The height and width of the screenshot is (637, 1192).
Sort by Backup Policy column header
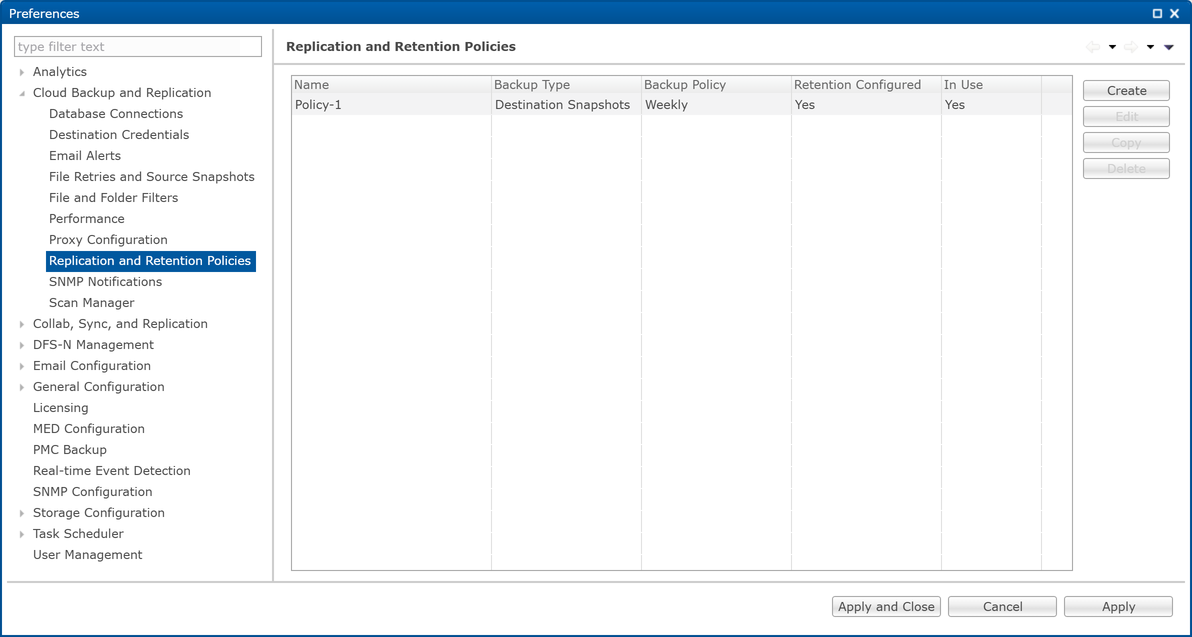point(716,85)
